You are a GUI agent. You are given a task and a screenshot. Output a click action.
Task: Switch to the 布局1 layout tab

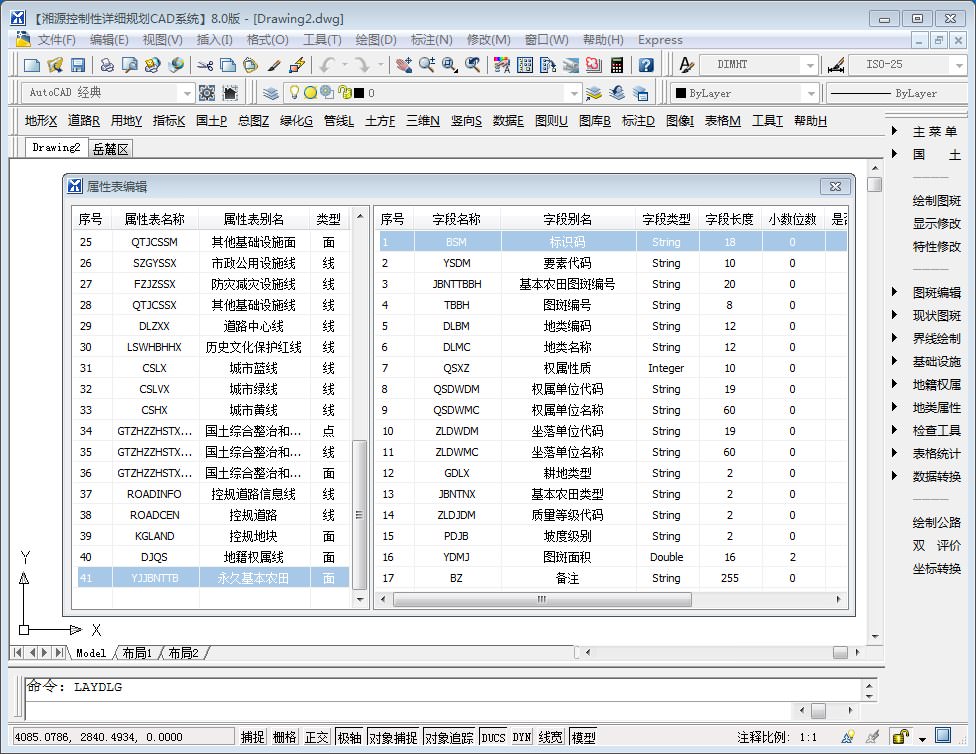(137, 653)
